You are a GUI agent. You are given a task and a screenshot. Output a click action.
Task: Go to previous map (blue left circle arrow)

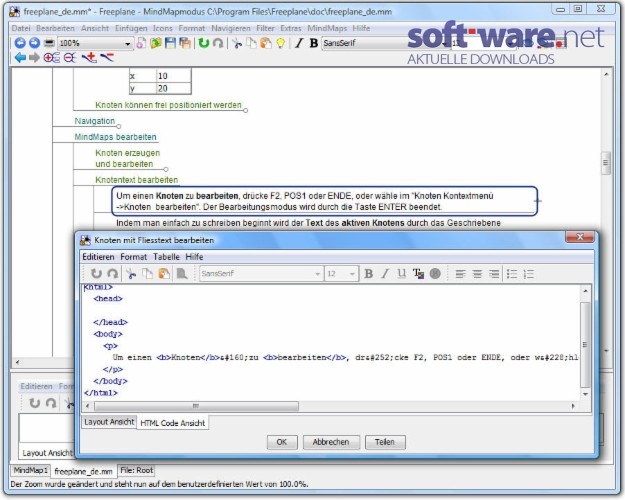click(20, 43)
